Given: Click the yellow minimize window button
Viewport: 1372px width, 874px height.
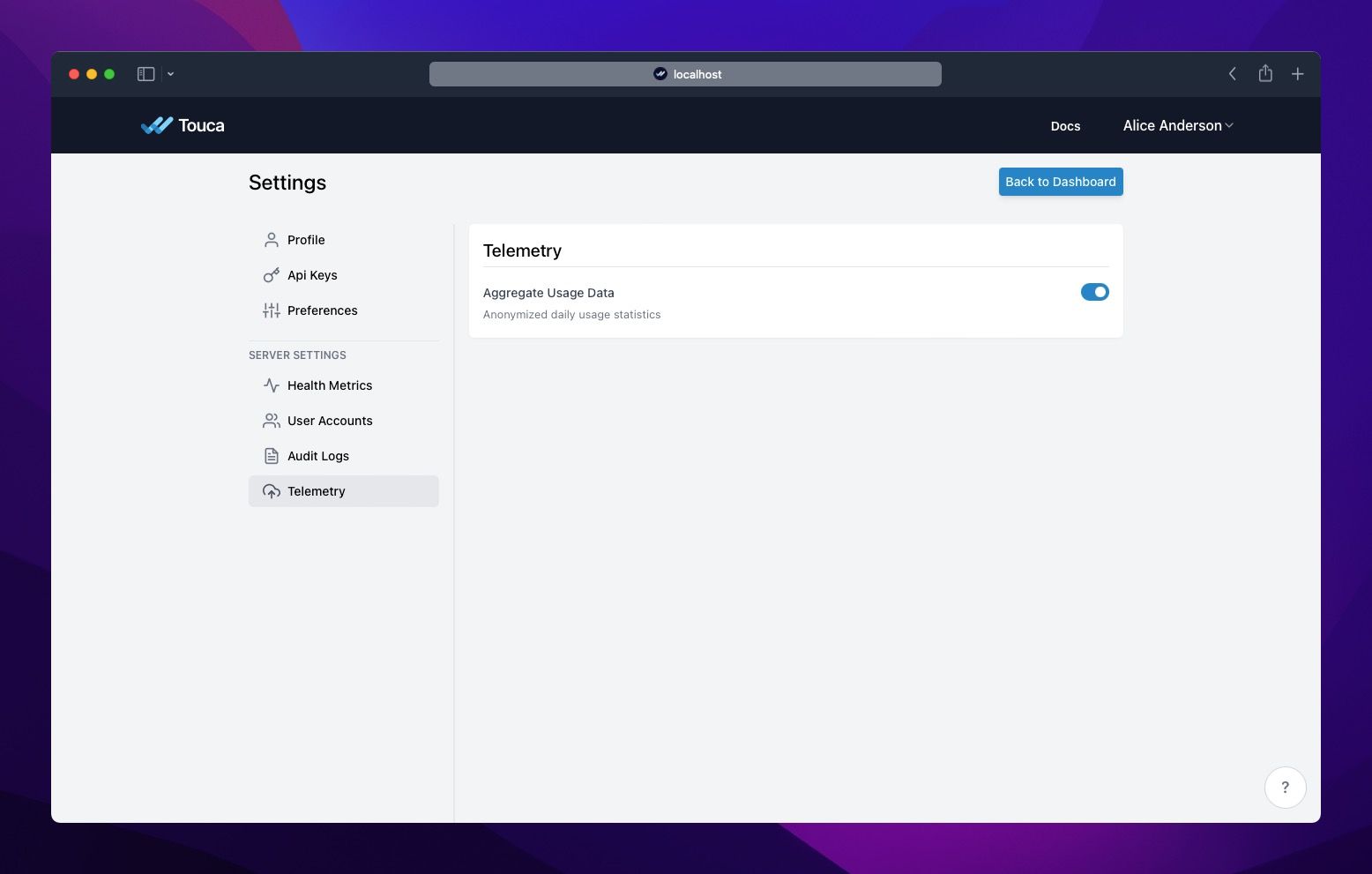Looking at the screenshot, I should [92, 74].
